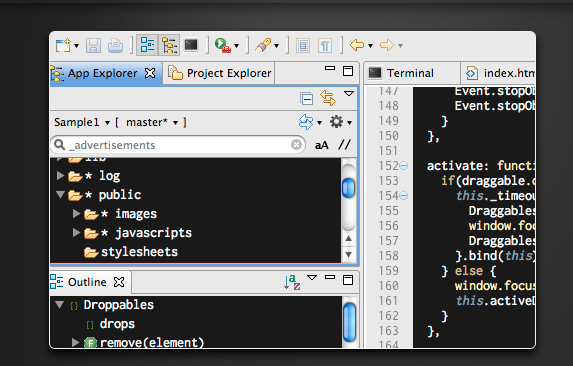This screenshot has height=366, width=573.
Task: Open the Forward history dropdown arrow
Action: pos(401,46)
